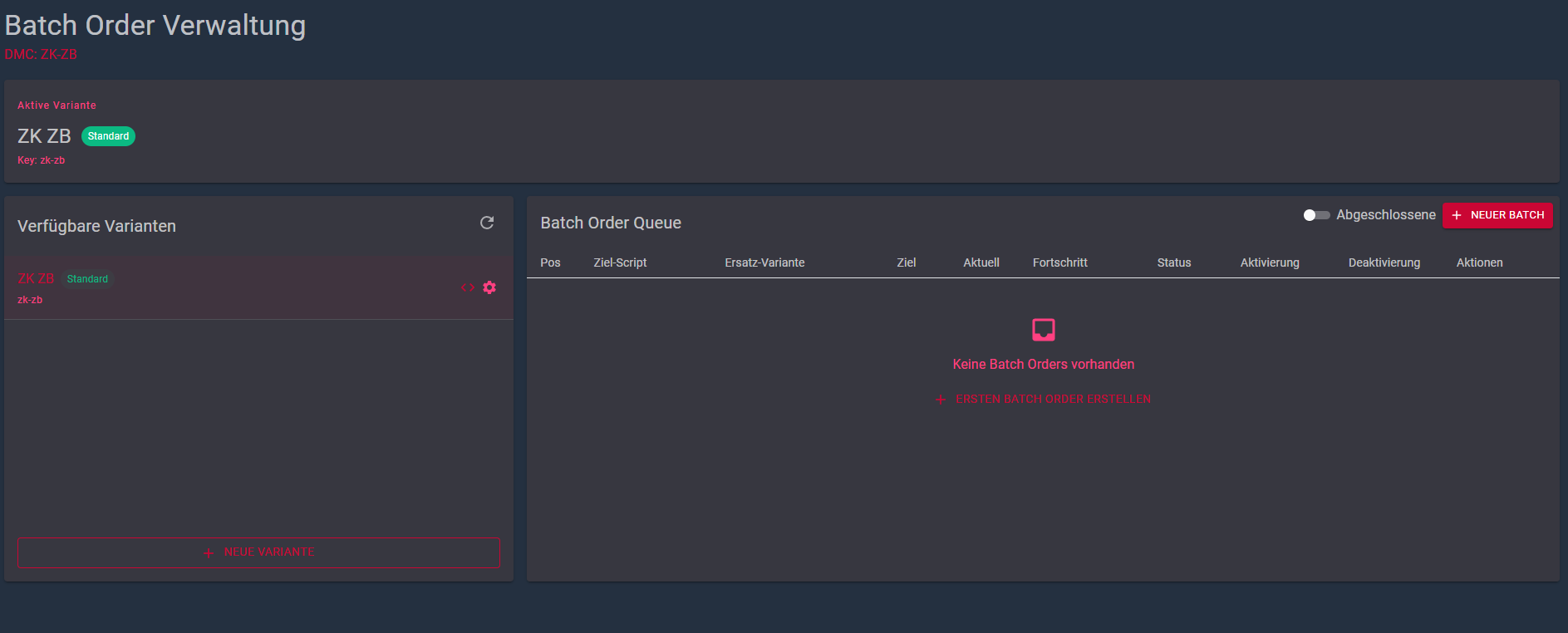Click the Ziel-Script column header
This screenshot has height=633, width=1568.
tap(620, 263)
